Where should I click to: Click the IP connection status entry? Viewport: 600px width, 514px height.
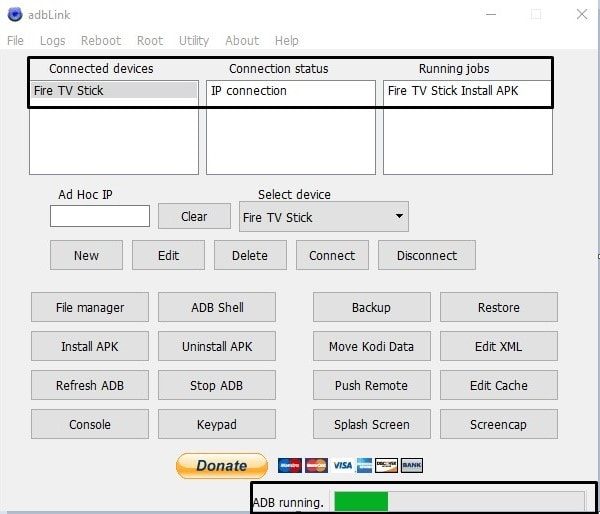(x=249, y=91)
